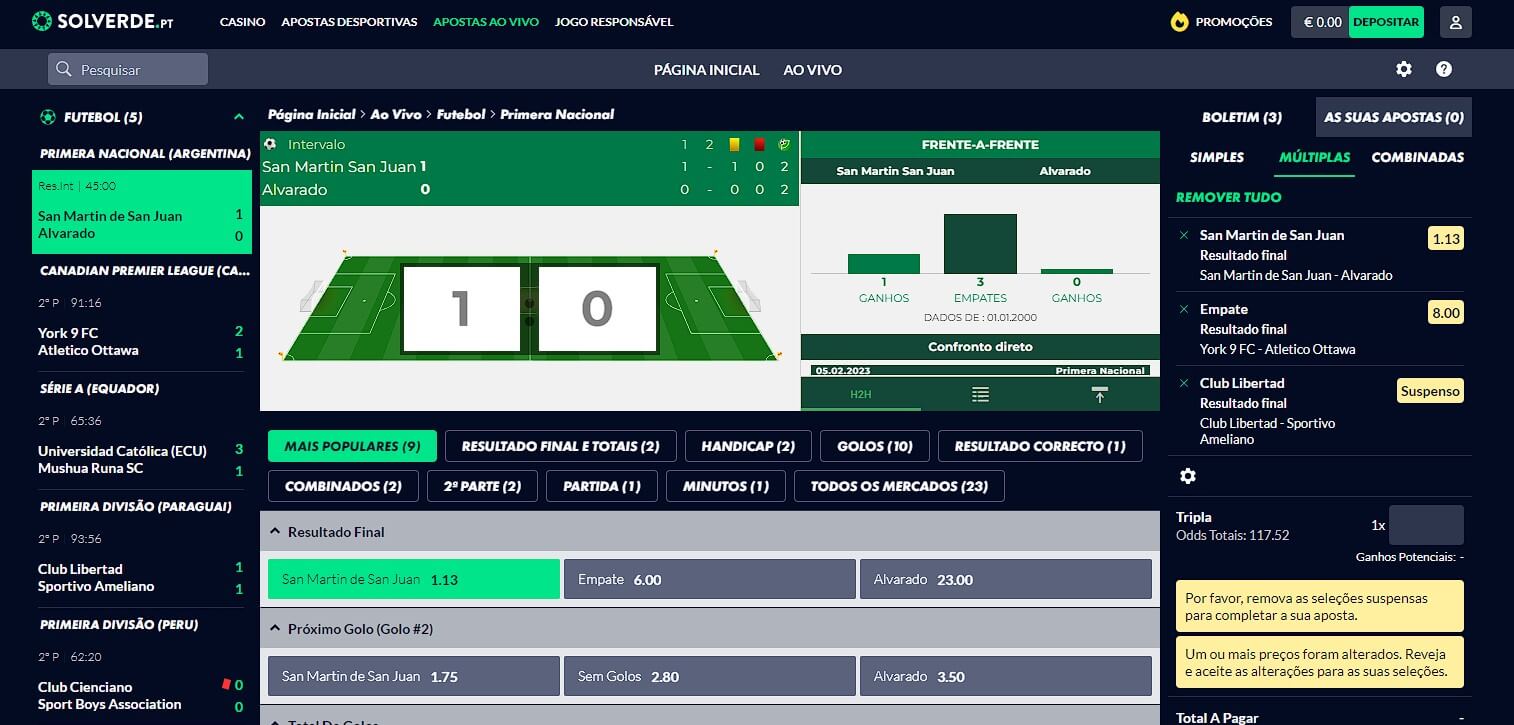
Task: Open the help question mark icon
Action: click(1444, 69)
